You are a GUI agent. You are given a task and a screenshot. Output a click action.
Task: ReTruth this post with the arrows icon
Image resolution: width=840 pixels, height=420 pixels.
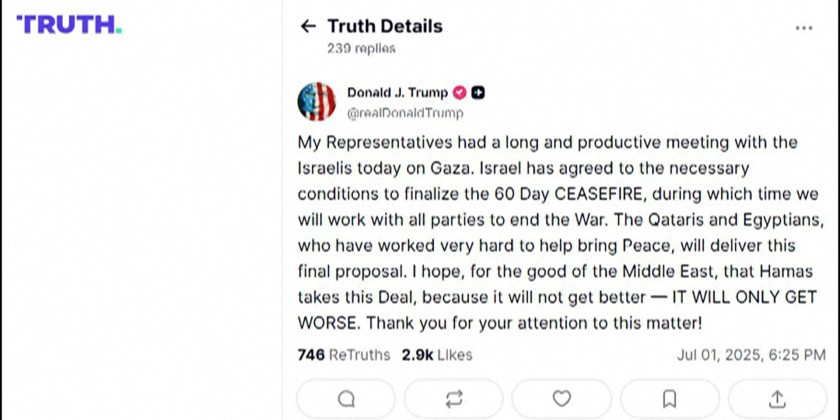[x=454, y=399]
